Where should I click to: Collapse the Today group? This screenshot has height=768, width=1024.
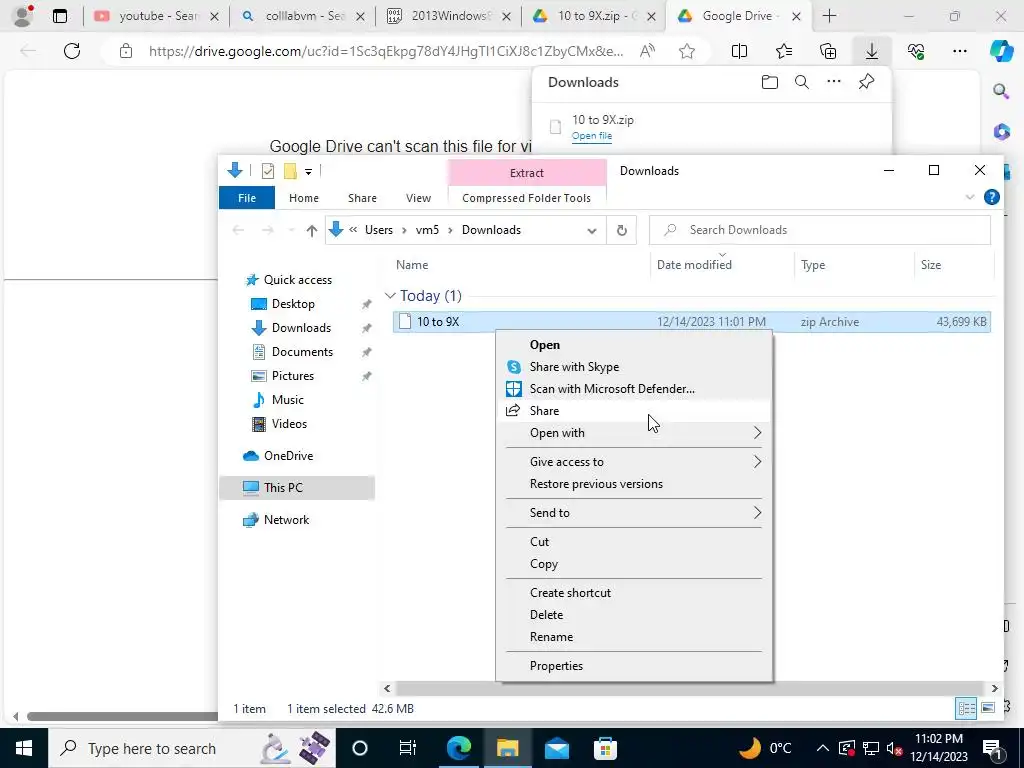coord(390,296)
